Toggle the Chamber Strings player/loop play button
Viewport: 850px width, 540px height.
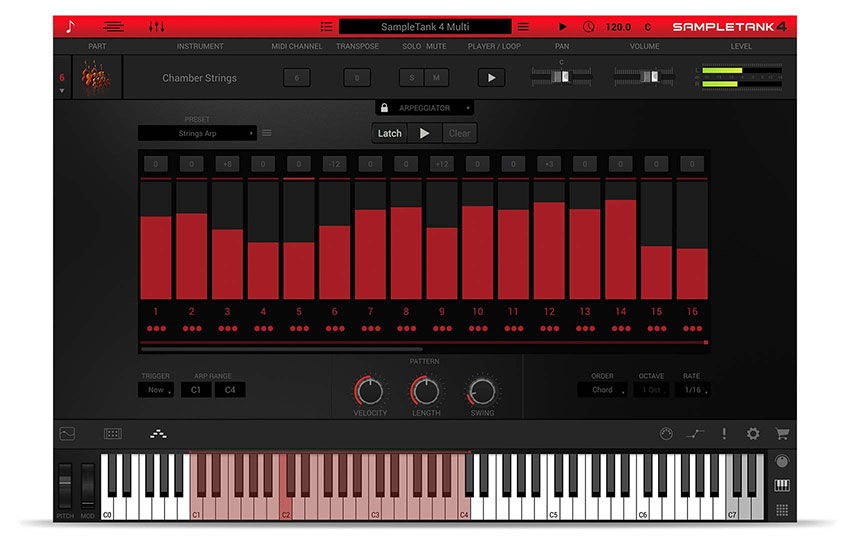491,78
